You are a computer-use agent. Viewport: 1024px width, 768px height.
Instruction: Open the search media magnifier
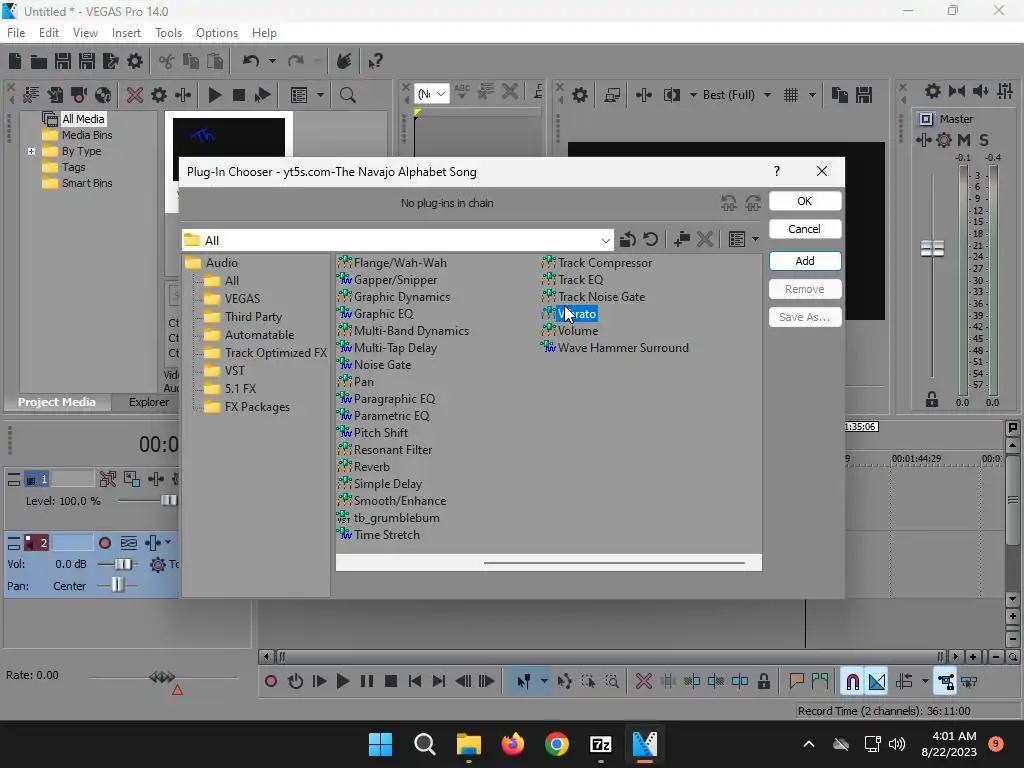tap(347, 95)
